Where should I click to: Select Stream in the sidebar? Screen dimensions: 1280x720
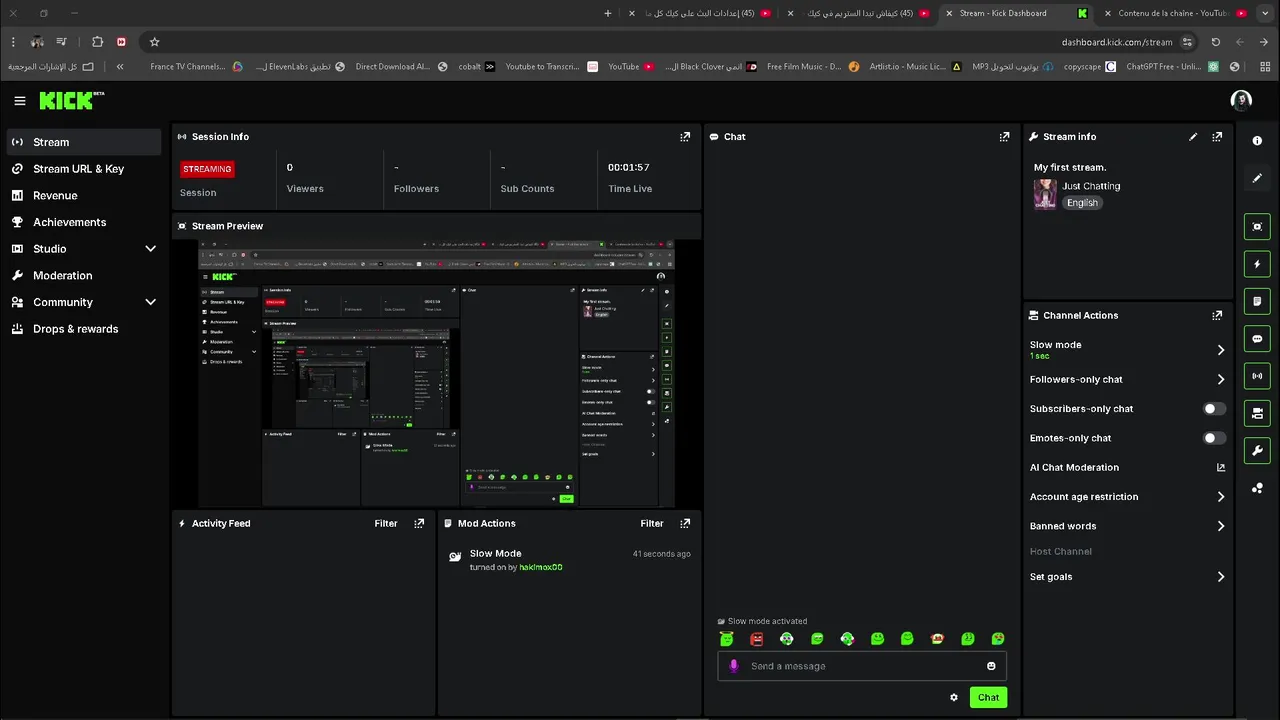click(x=84, y=142)
